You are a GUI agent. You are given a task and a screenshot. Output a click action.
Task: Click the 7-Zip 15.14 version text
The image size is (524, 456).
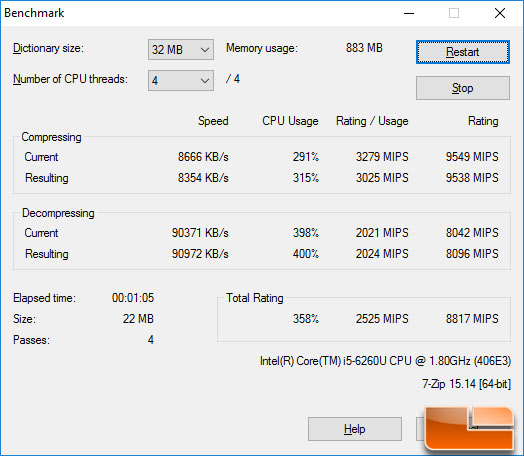(466, 384)
